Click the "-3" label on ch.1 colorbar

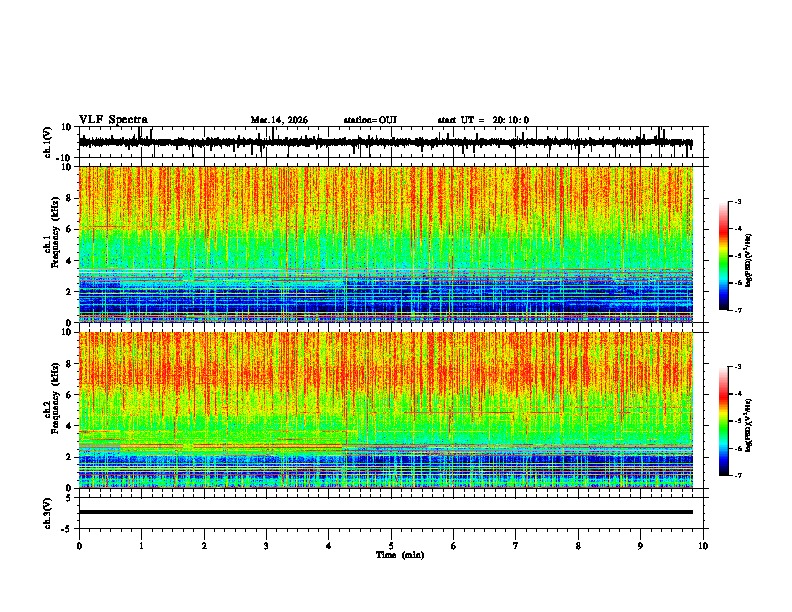coord(737,201)
